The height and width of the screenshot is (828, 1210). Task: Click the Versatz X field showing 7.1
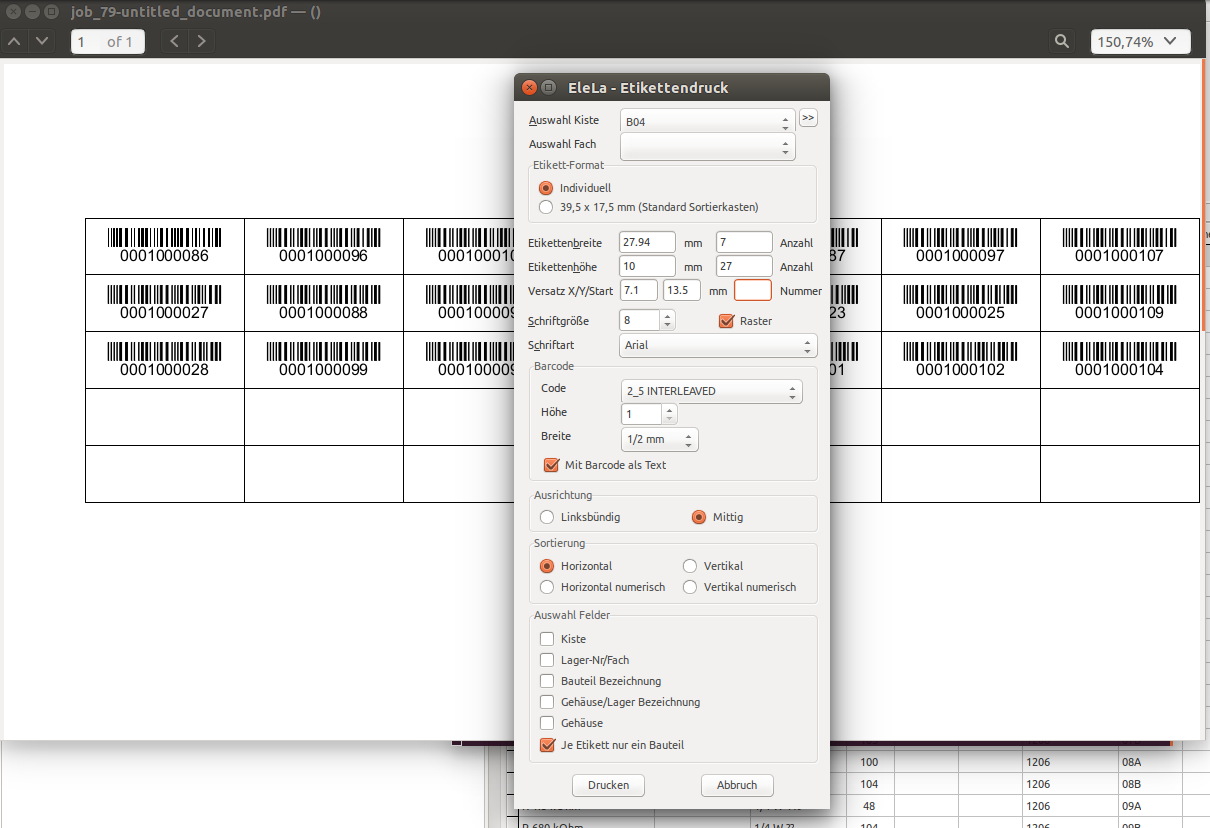[x=639, y=290]
